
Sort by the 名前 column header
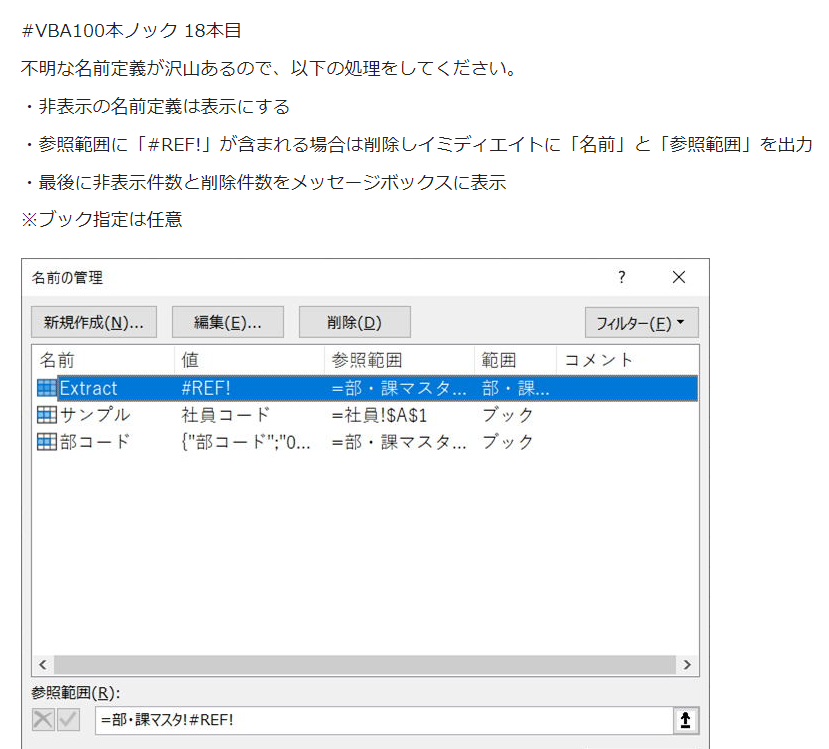click(x=103, y=360)
